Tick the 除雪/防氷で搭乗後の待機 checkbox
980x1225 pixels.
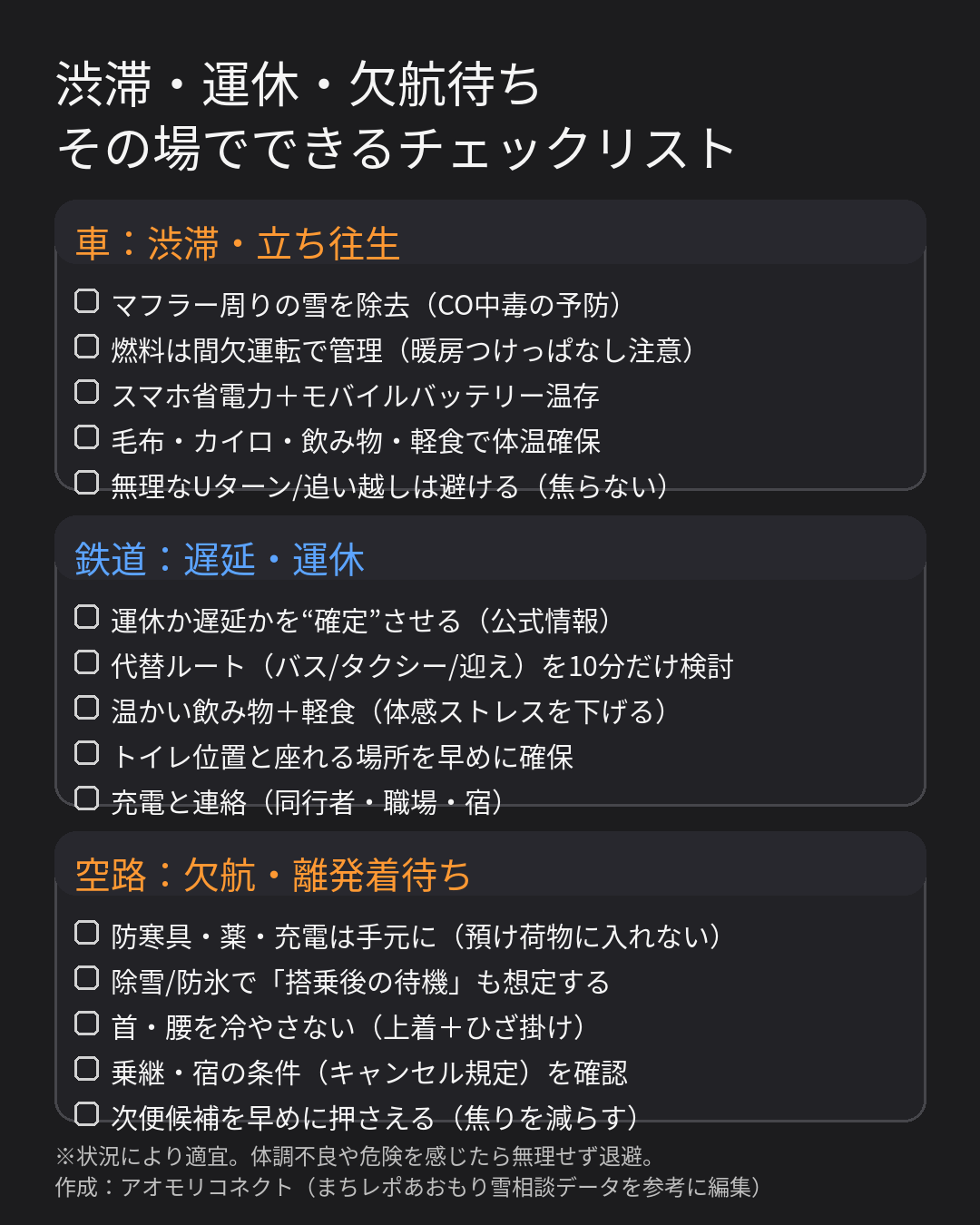click(86, 978)
